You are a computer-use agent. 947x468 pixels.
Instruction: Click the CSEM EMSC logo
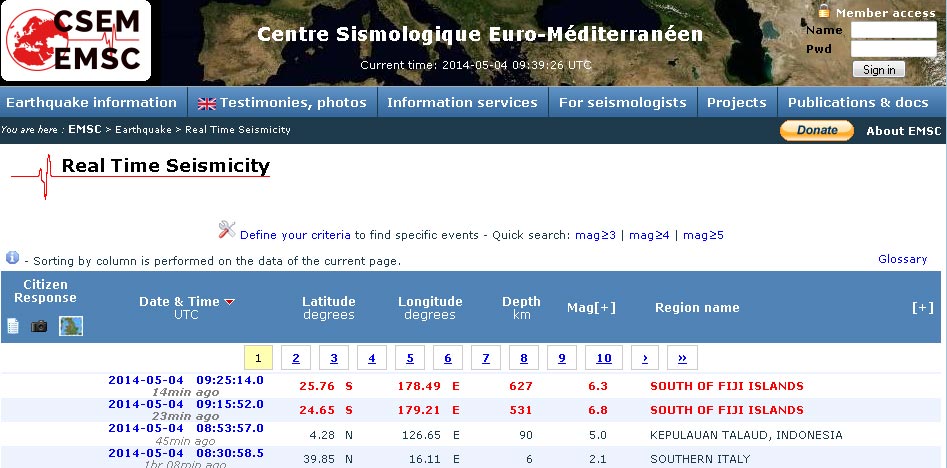[76, 41]
